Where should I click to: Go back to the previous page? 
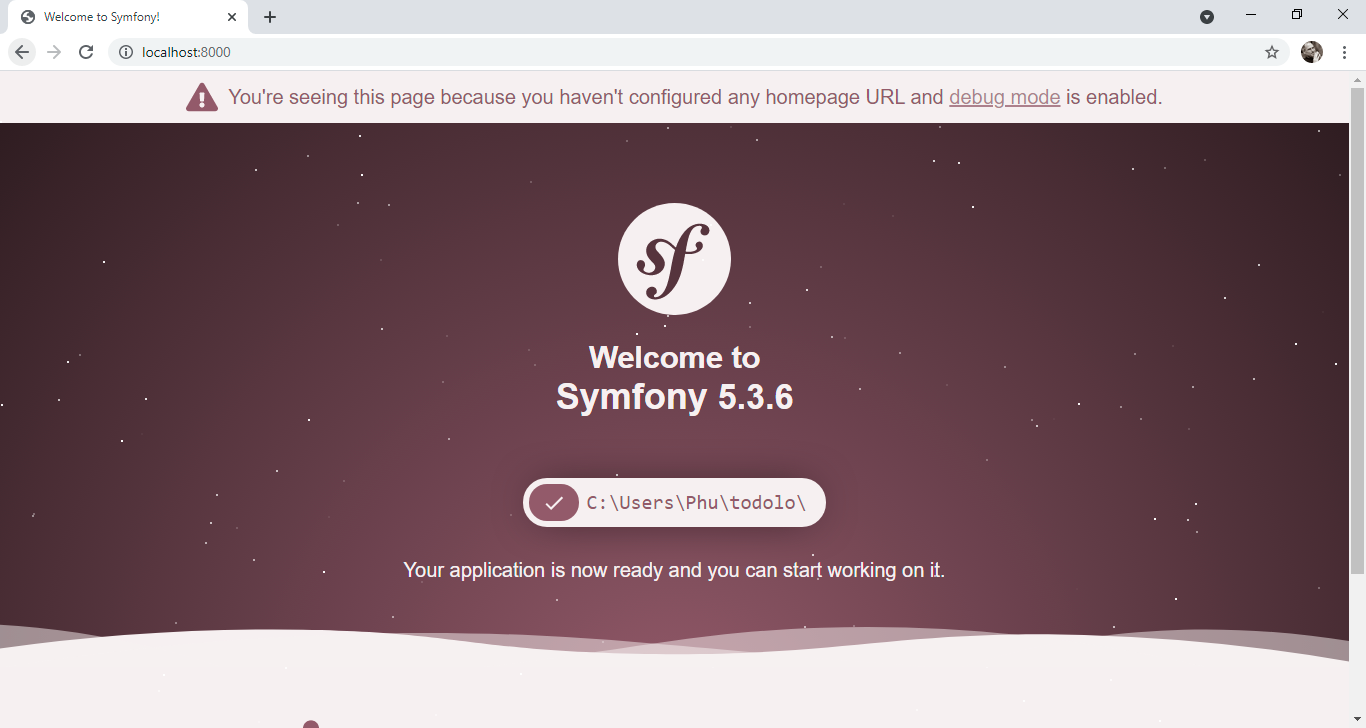coord(22,52)
